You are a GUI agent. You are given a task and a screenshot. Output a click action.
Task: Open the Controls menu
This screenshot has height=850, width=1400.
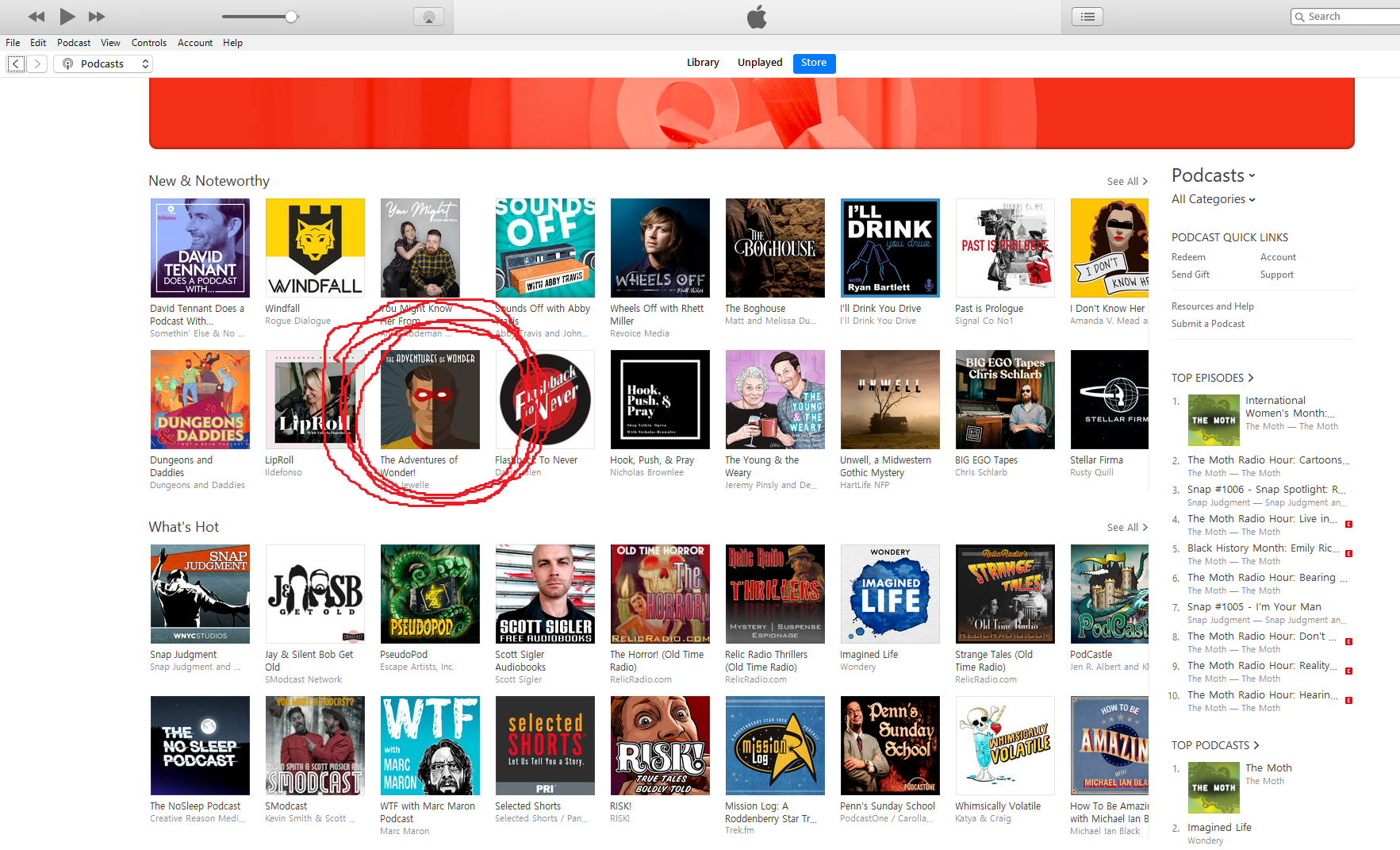149,43
